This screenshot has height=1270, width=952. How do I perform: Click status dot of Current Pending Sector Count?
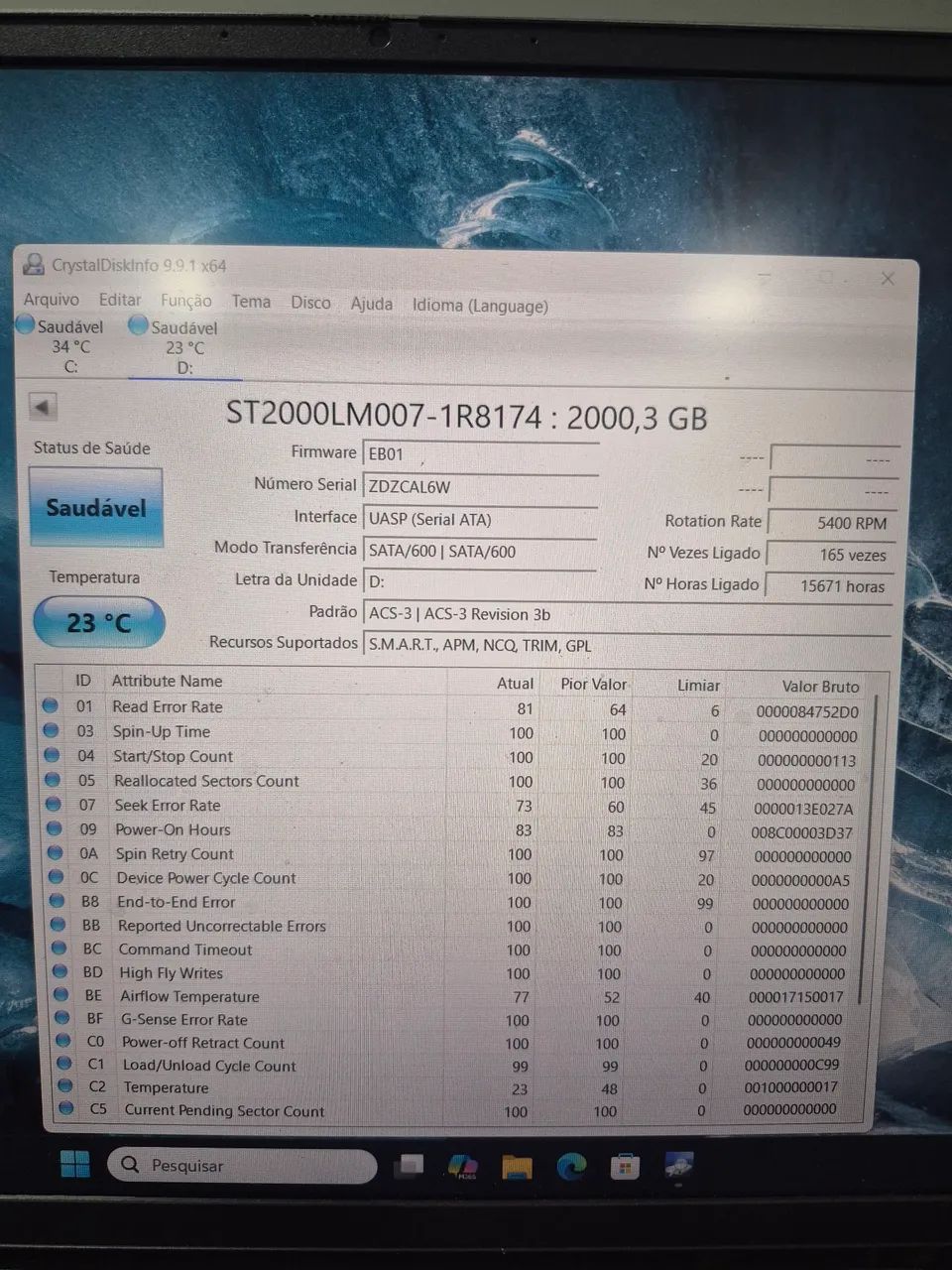pyautogui.click(x=66, y=1108)
